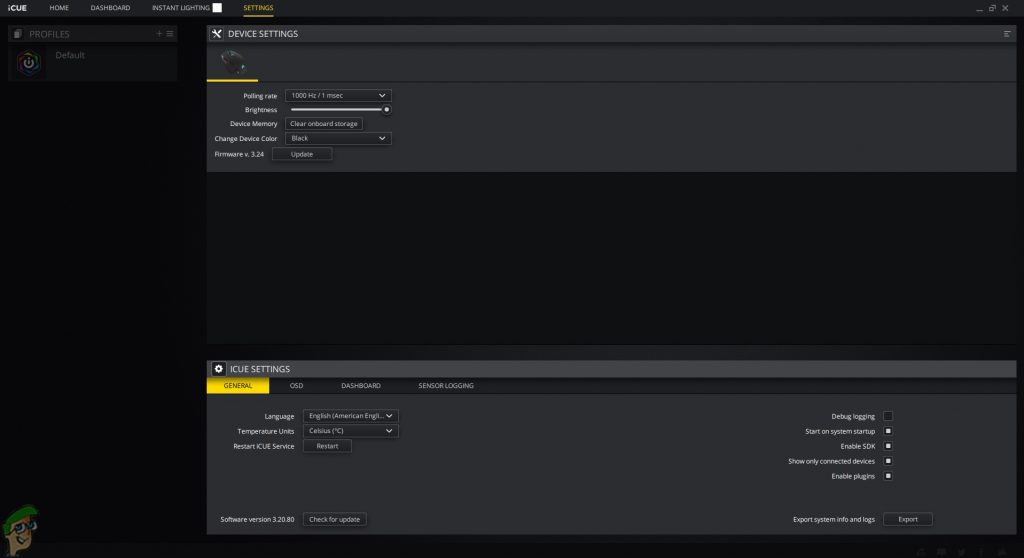Select the mouse device thumbnail
Viewport: 1024px width, 558px height.
pyautogui.click(x=232, y=62)
